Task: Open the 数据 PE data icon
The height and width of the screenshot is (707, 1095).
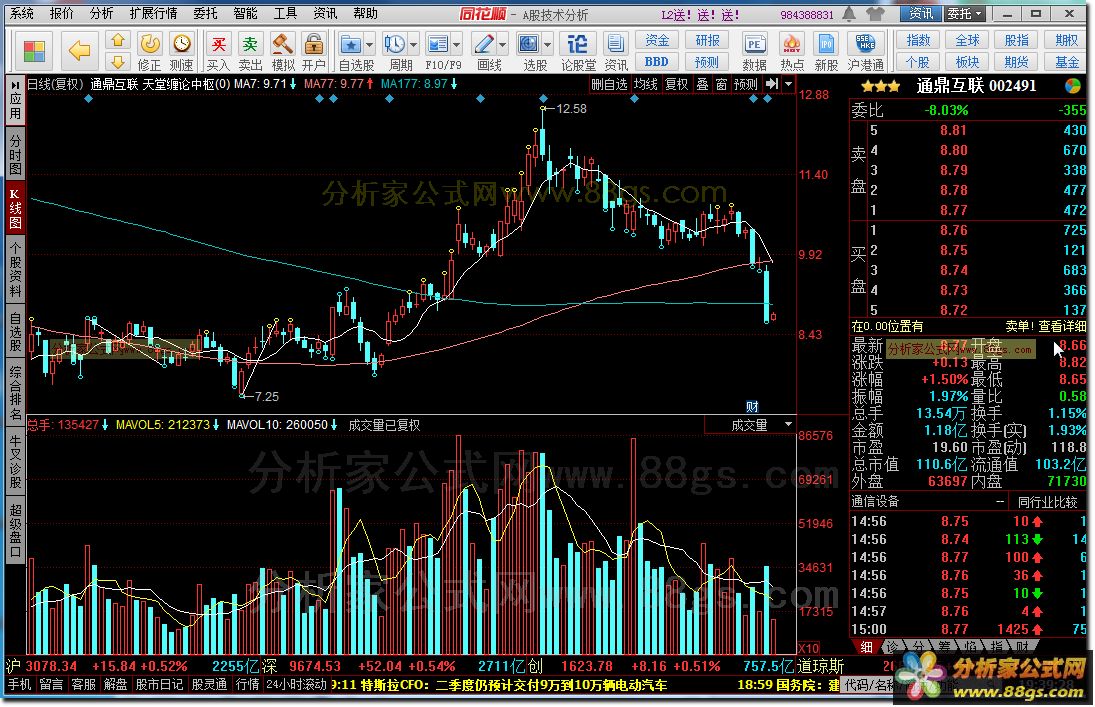Action: 754,45
